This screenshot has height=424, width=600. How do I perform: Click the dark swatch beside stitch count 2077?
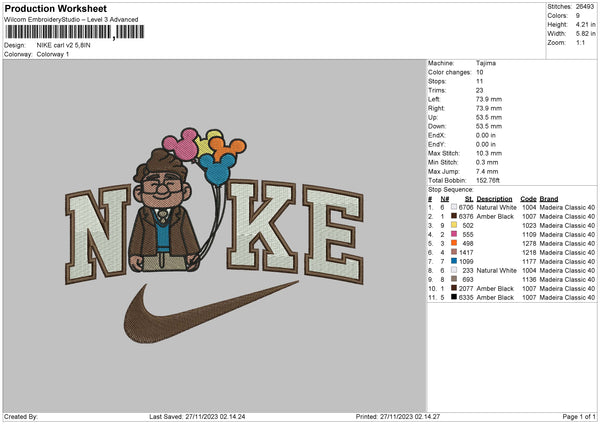[x=454, y=288]
